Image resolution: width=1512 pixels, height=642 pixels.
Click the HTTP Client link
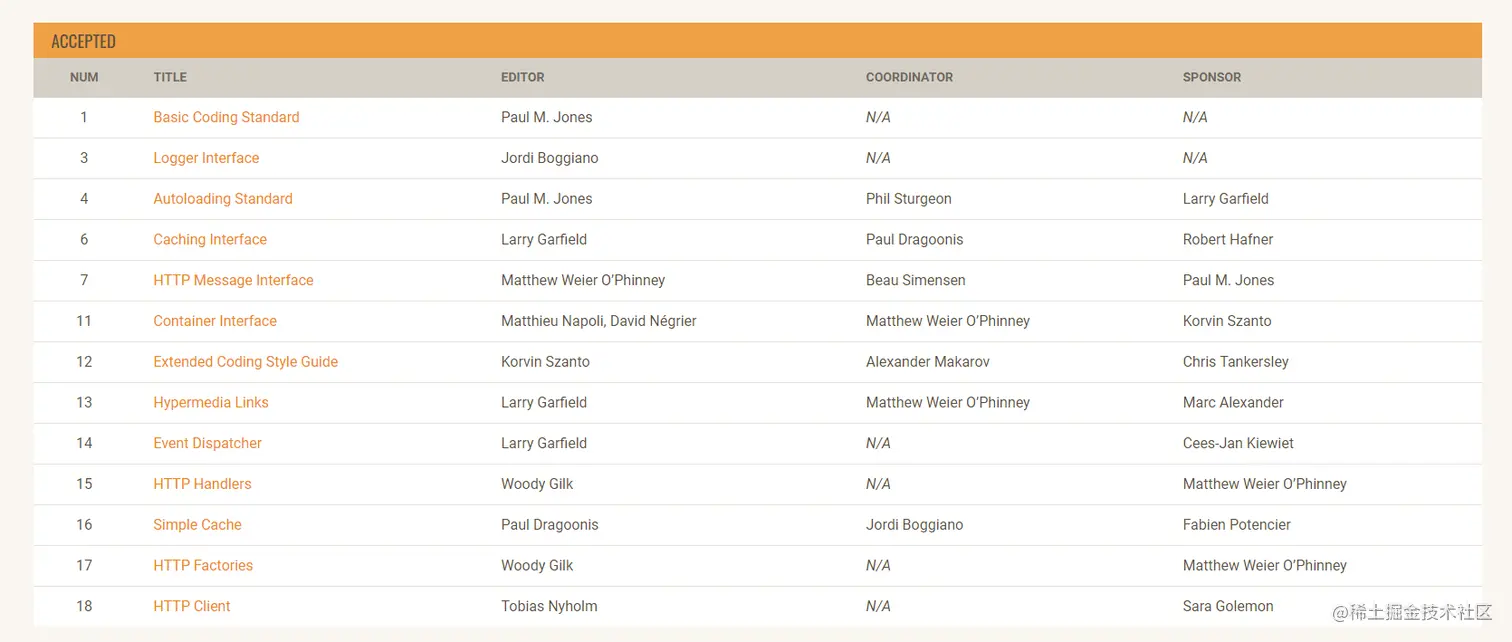point(192,606)
